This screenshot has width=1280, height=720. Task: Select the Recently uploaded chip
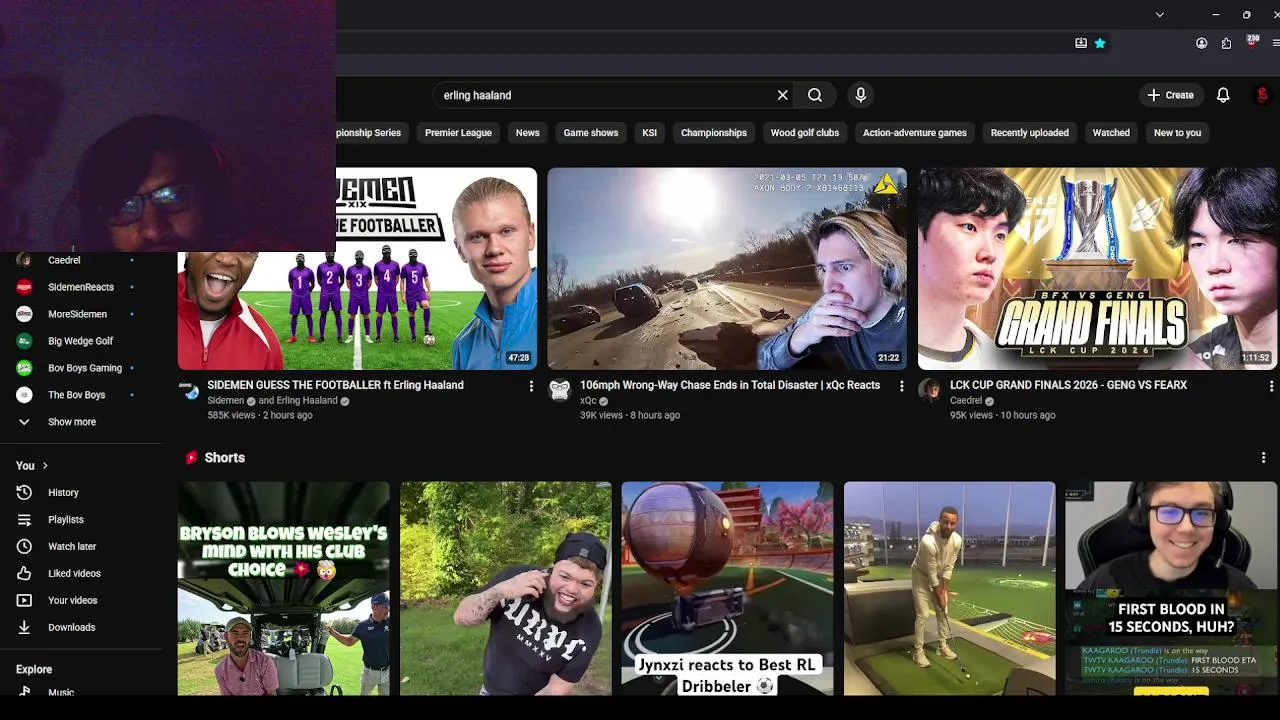(x=1029, y=133)
